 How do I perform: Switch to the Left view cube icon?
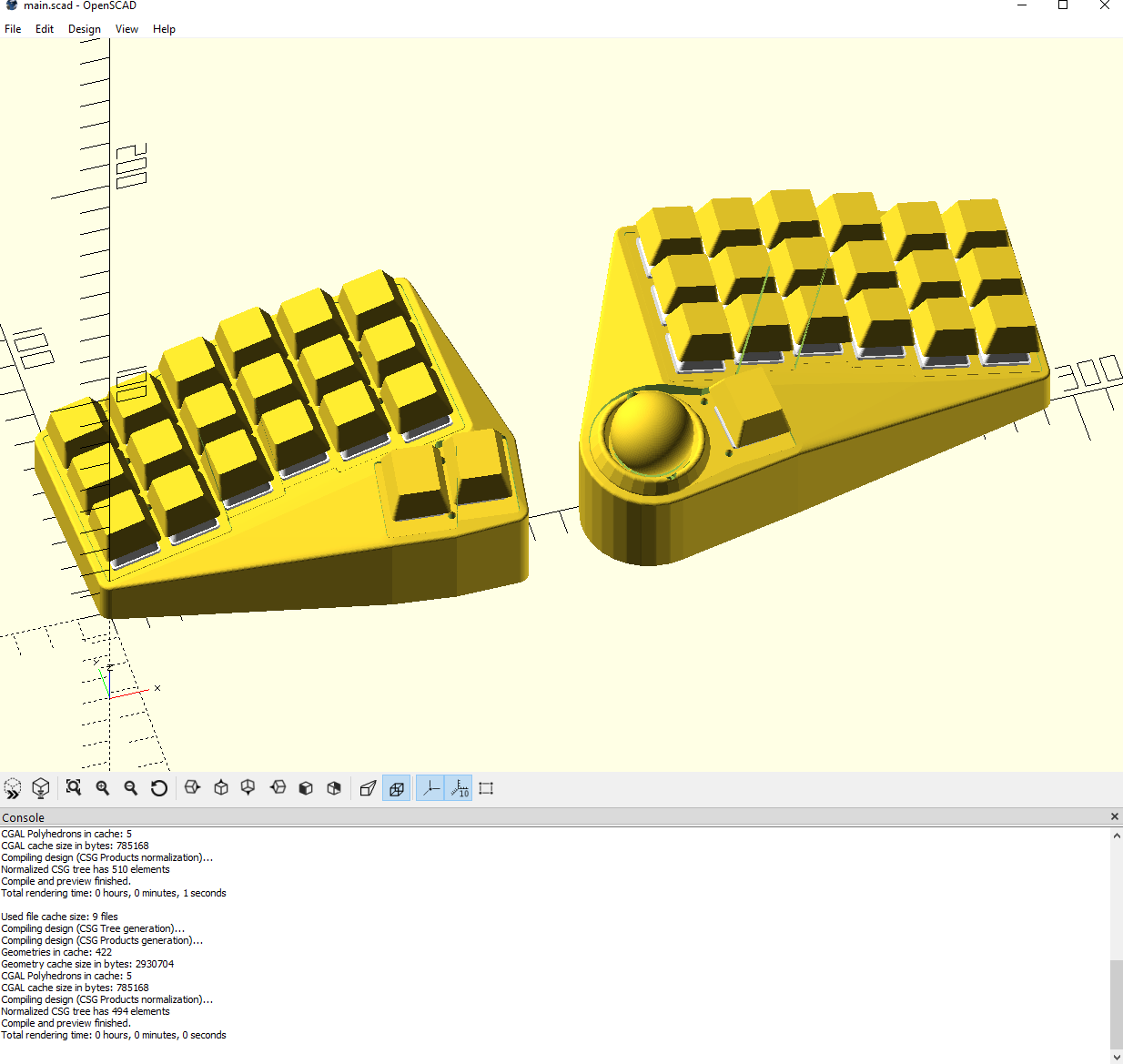(278, 788)
